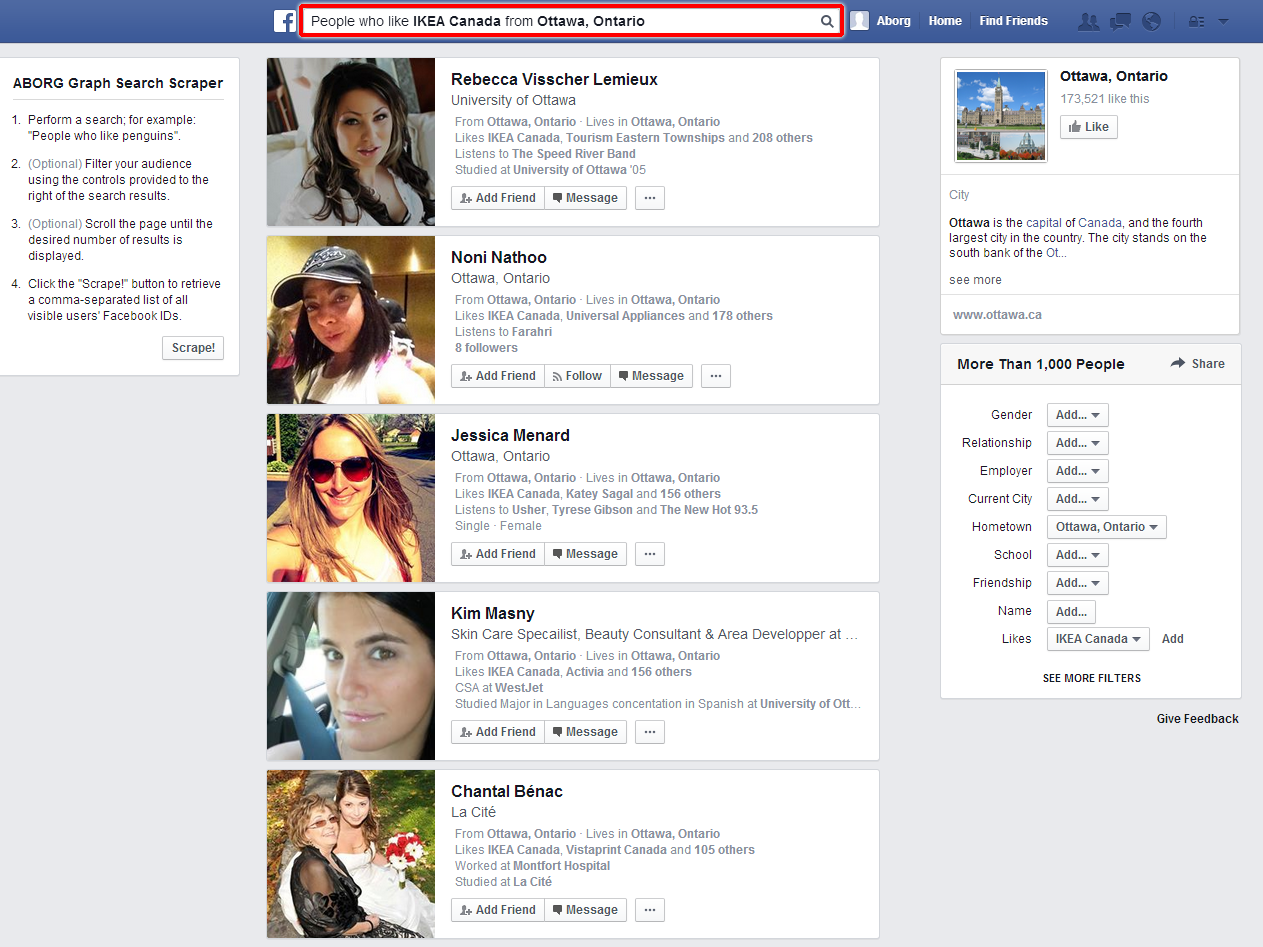Open Relationship filter dropdown
The width and height of the screenshot is (1263, 947).
pyautogui.click(x=1078, y=443)
